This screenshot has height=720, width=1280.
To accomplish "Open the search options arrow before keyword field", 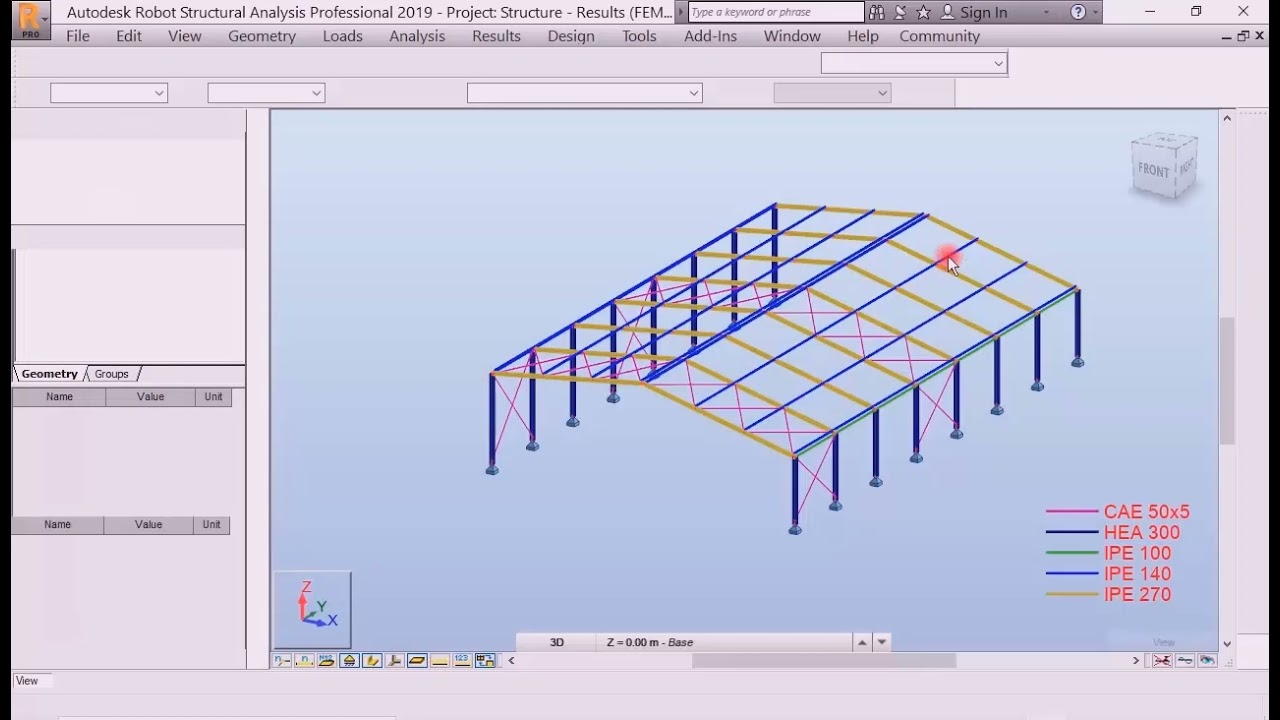I will click(682, 12).
